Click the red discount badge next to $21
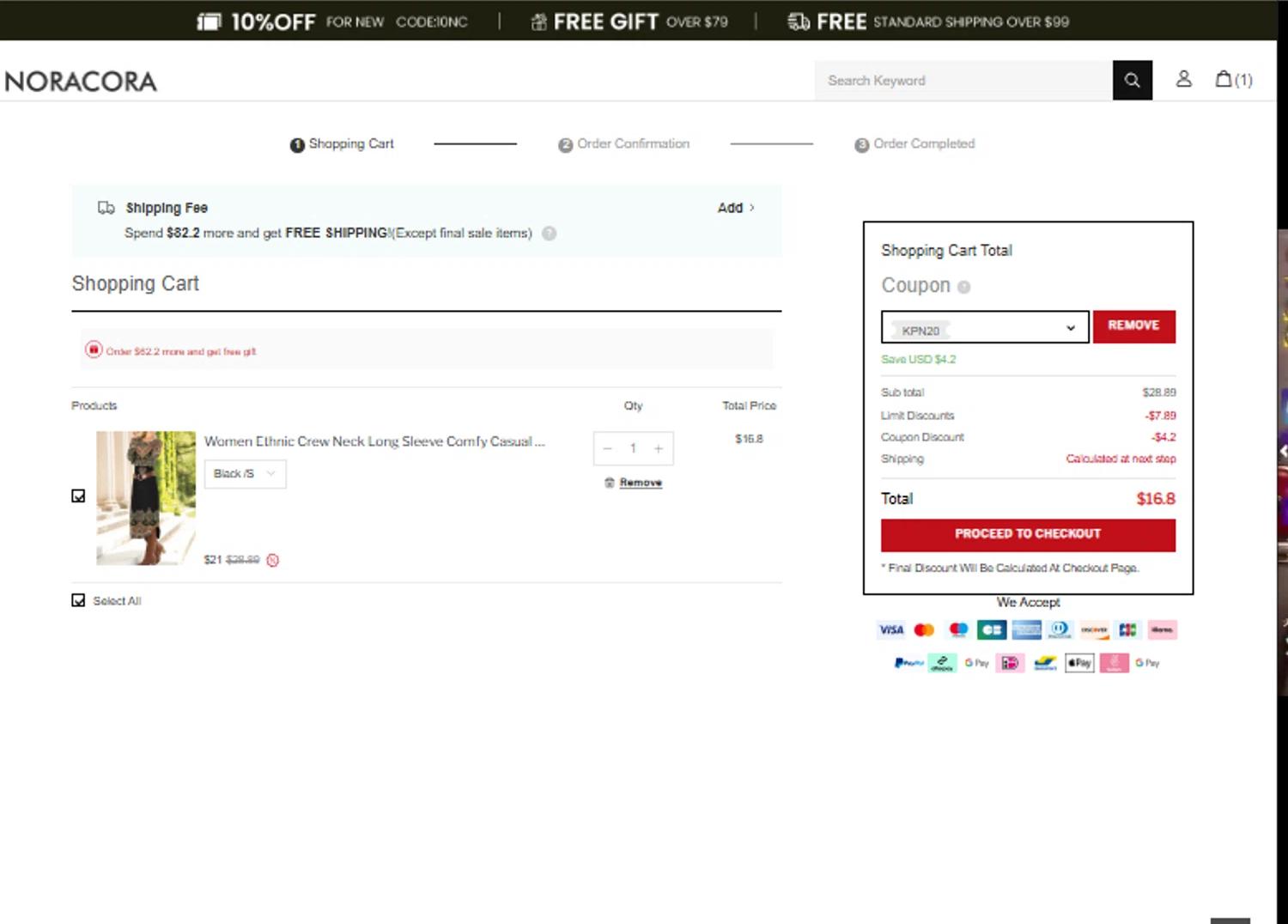Image resolution: width=1288 pixels, height=924 pixels. pos(273,560)
